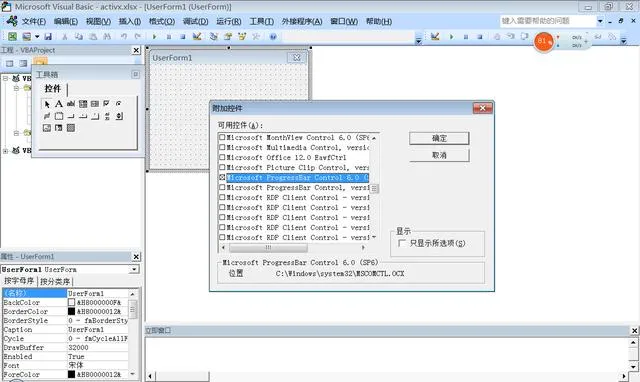
Task: Uncheck Microsoft ProgressBar Control 6.0 checkbox
Action: tap(222, 177)
